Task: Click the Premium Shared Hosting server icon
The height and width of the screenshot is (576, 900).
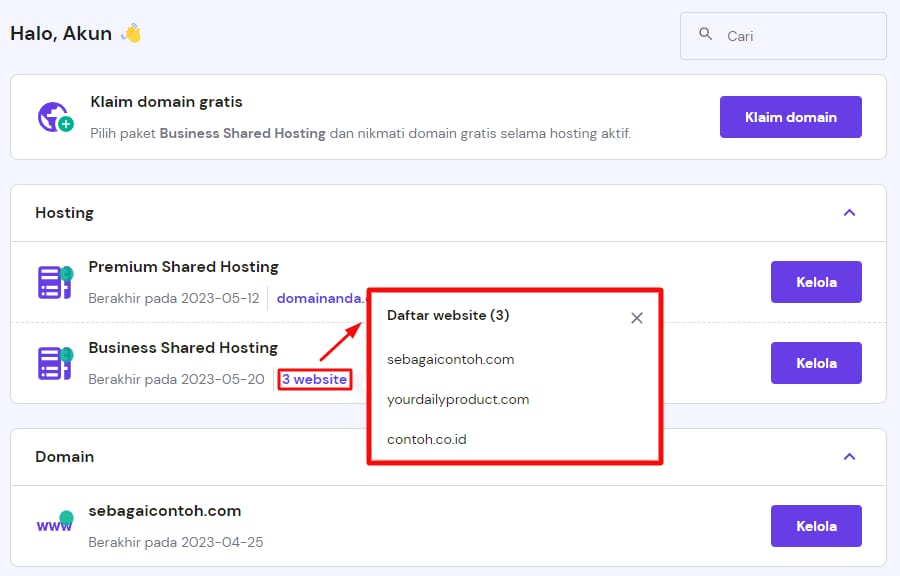Action: point(51,281)
